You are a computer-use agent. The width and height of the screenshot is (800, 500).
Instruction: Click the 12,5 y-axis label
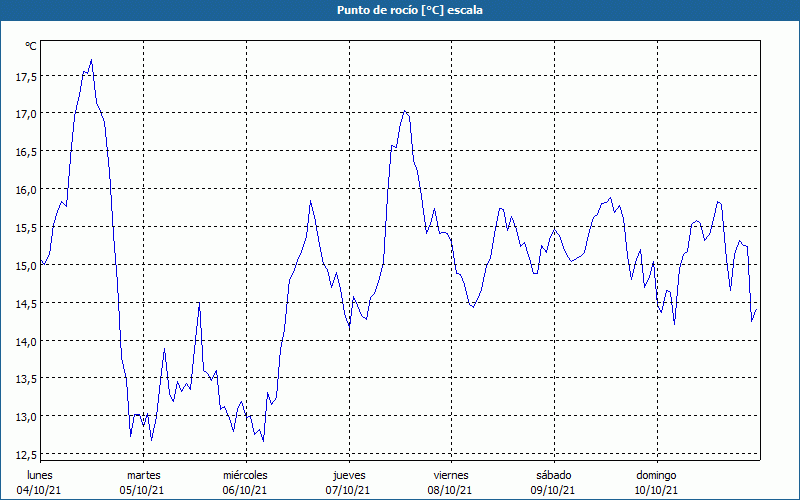click(26, 454)
